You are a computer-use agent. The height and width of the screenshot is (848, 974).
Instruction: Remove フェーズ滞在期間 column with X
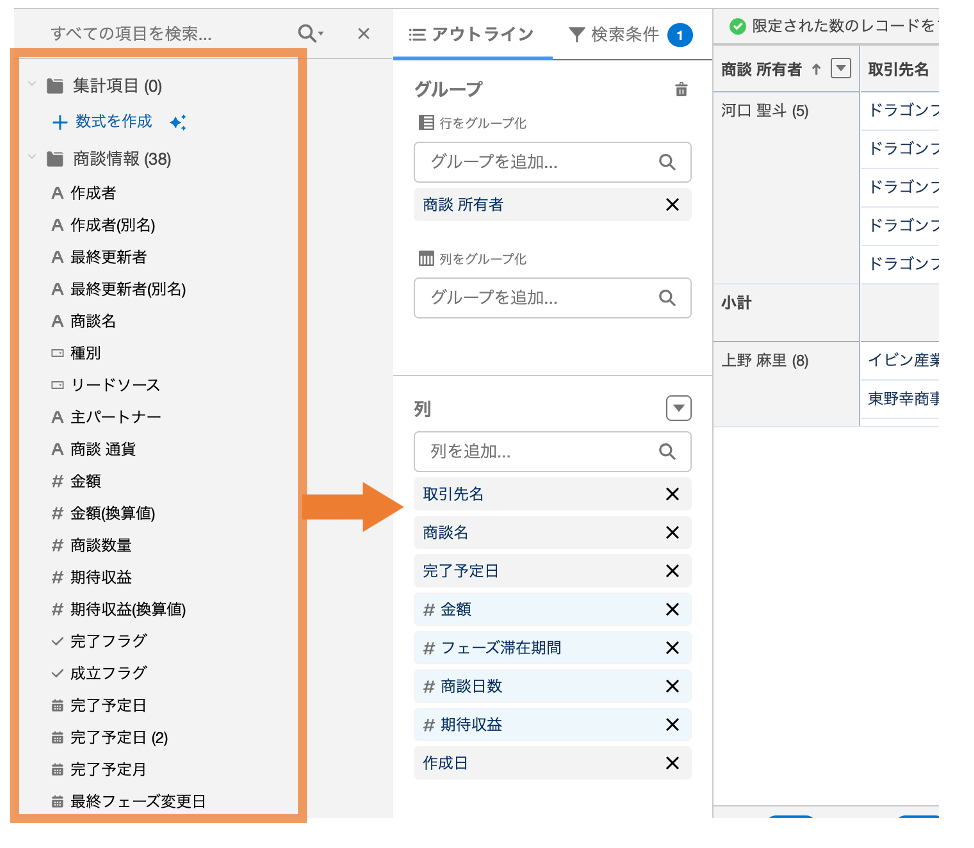672,648
